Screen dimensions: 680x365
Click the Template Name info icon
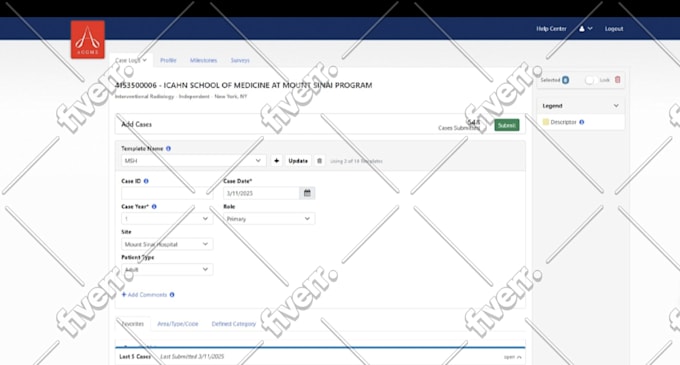coord(168,148)
